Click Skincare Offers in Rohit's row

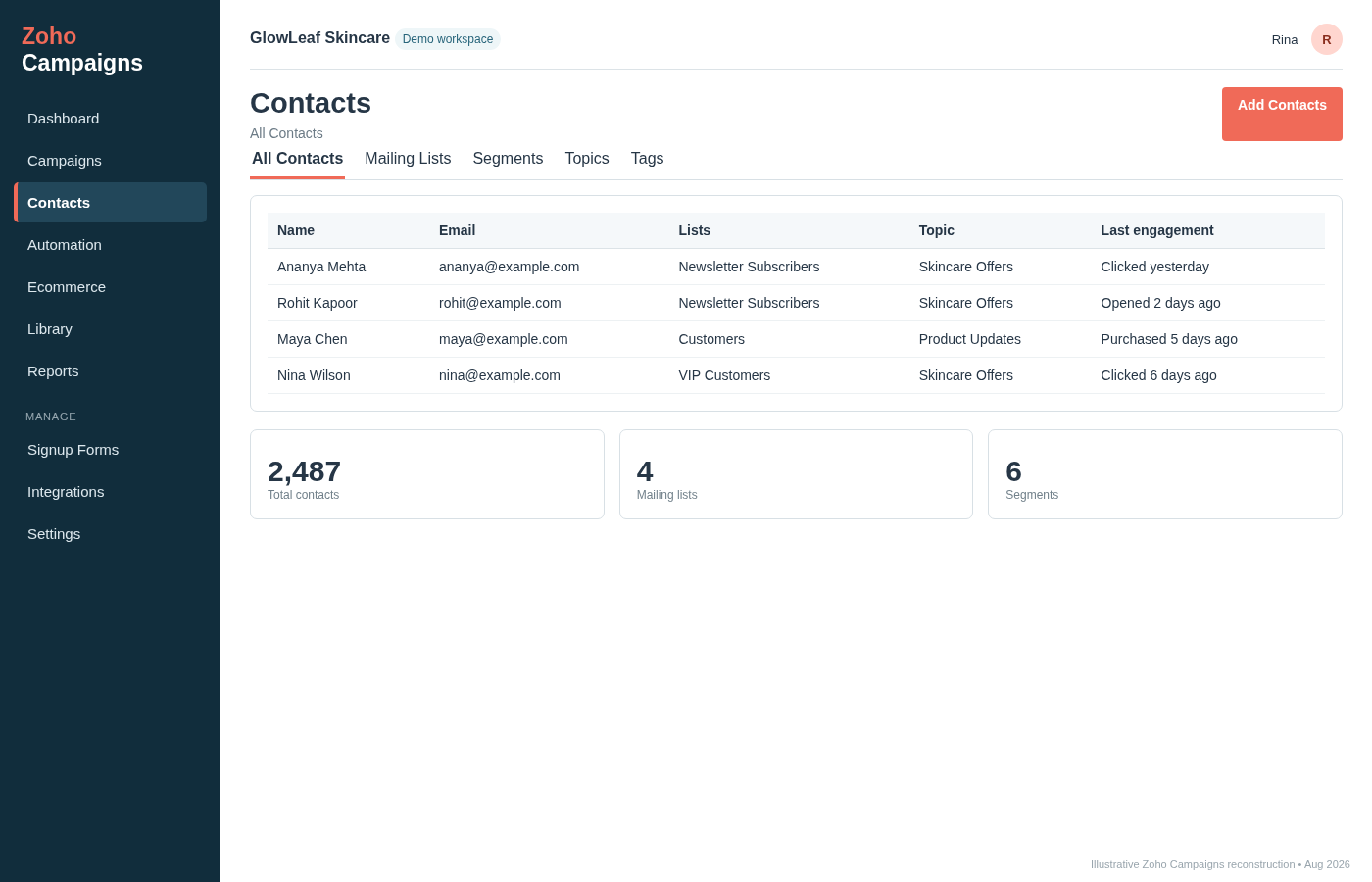coord(966,303)
